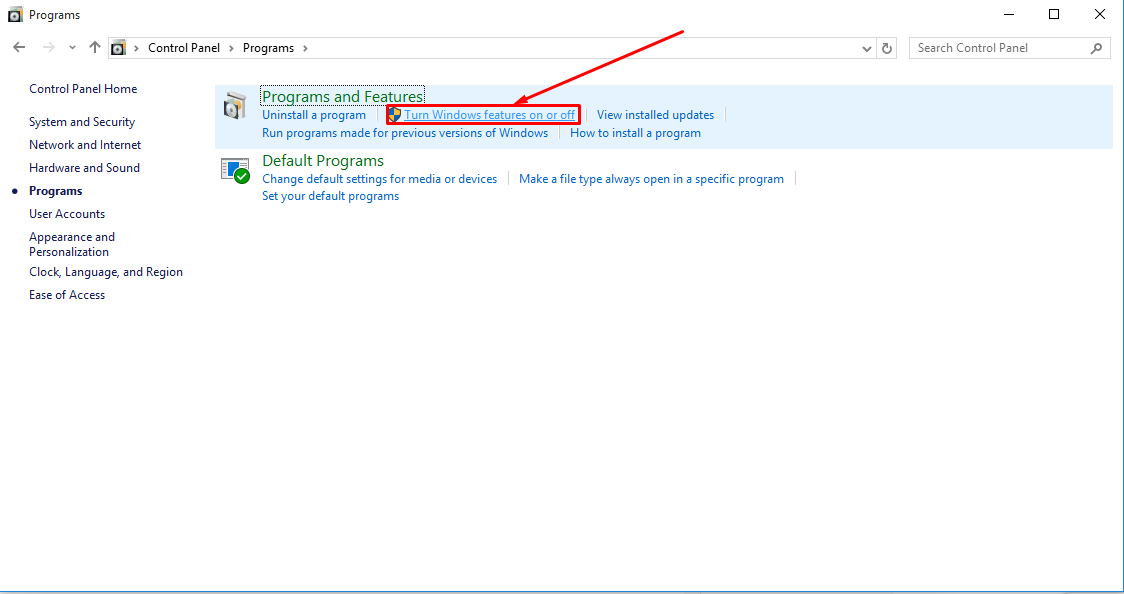1124x594 pixels.
Task: Open Programs and Features heading
Action: [x=343, y=96]
